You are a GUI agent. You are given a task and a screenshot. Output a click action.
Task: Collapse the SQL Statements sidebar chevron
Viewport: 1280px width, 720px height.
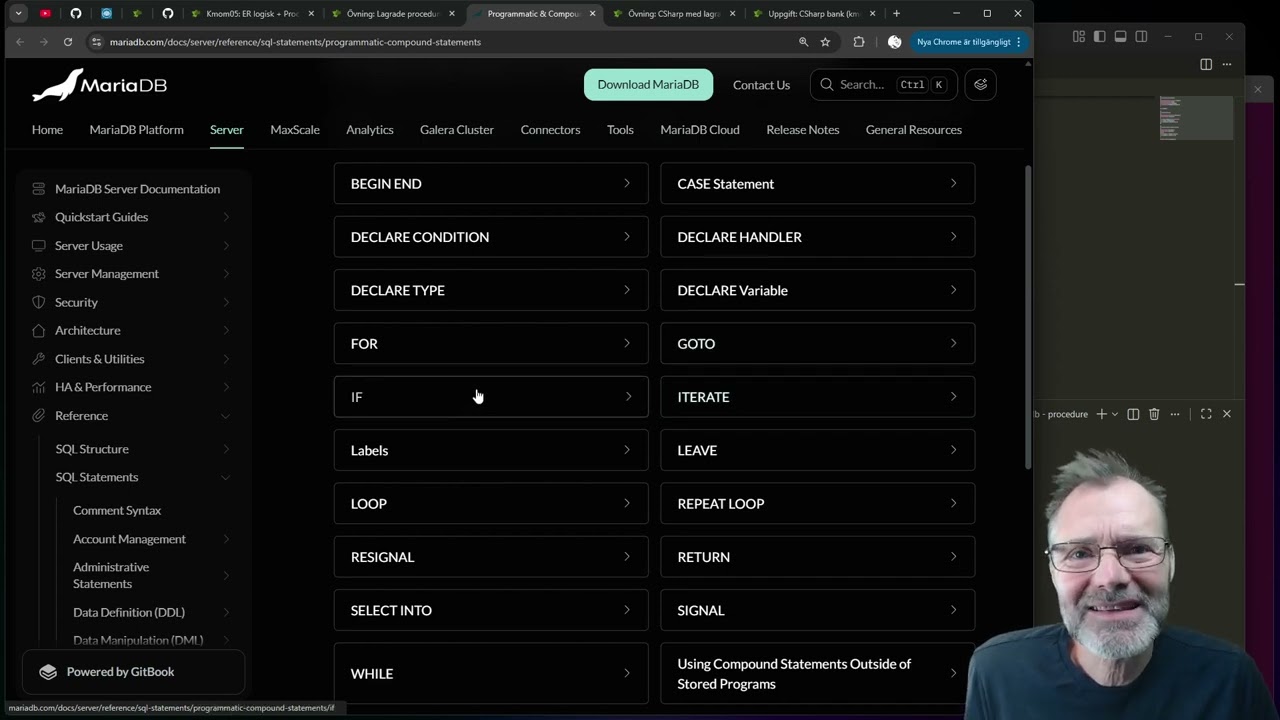225,477
